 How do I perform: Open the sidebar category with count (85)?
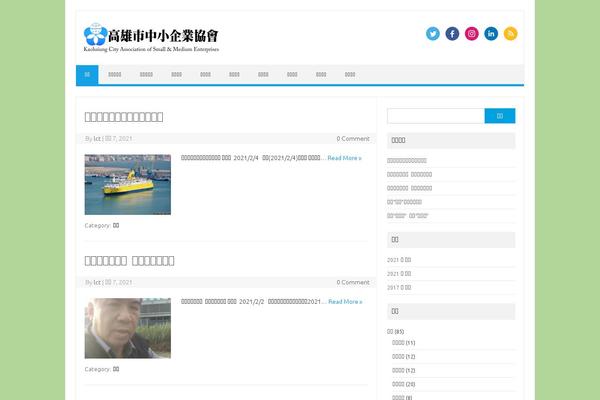coord(390,331)
